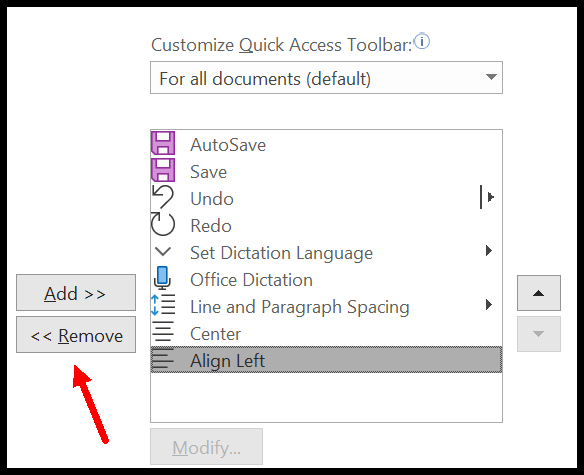Click the Line and Paragraph Spacing icon
The image size is (584, 475).
(163, 305)
